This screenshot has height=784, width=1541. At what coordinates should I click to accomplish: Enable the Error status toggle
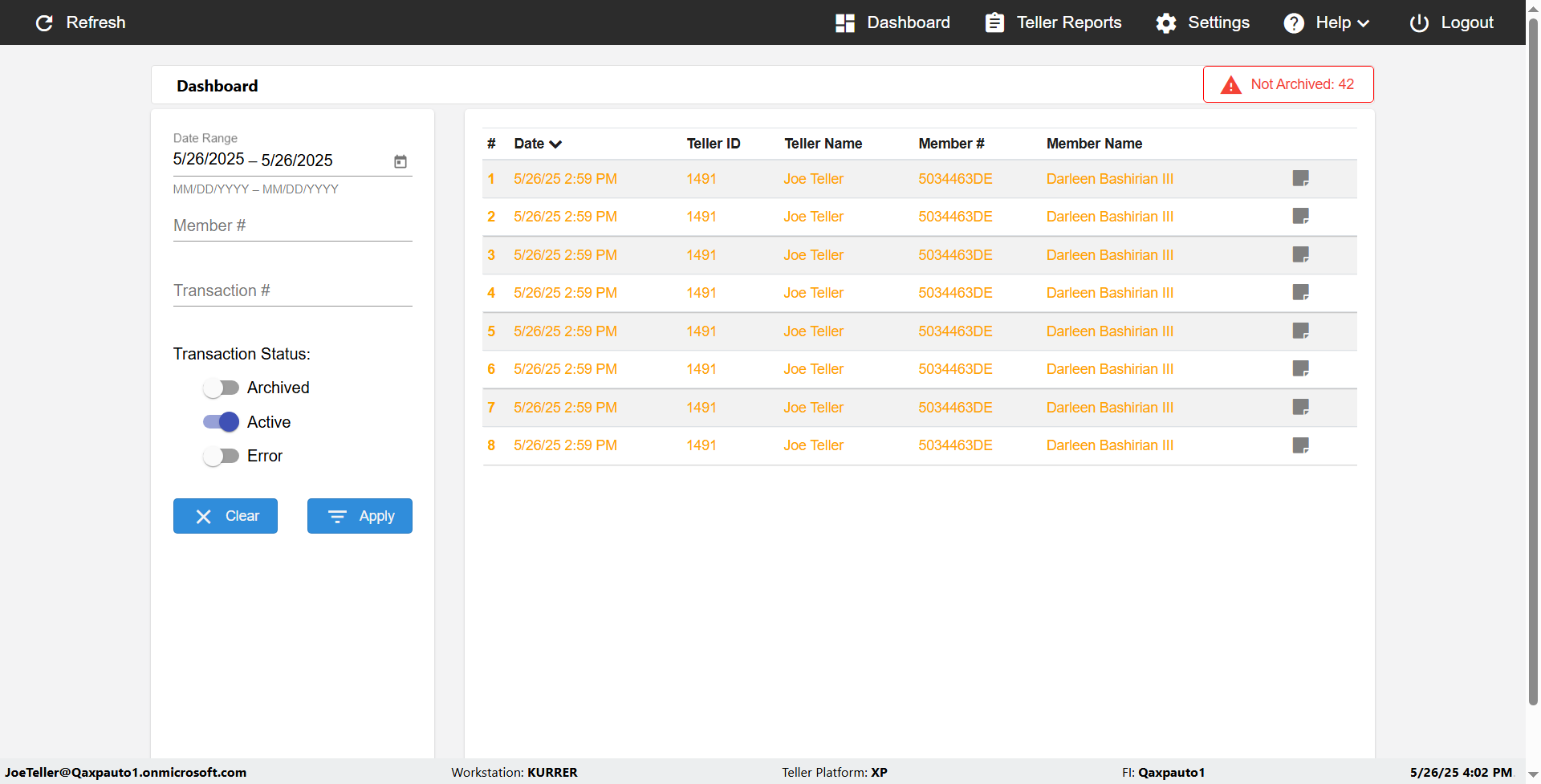point(221,457)
